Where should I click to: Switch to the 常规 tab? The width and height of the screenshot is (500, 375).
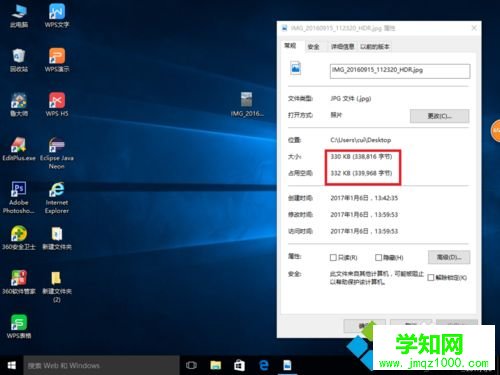tap(291, 46)
